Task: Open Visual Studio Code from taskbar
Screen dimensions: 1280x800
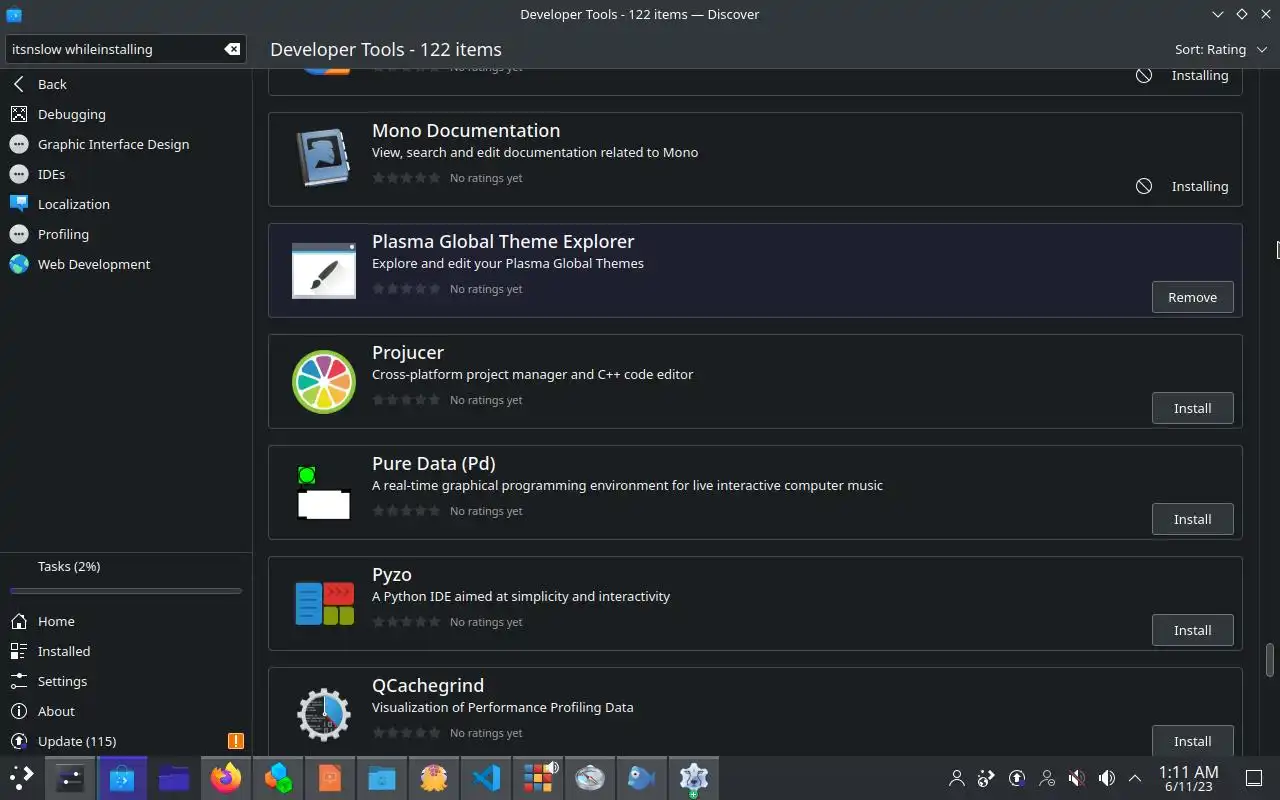Action: (x=486, y=777)
